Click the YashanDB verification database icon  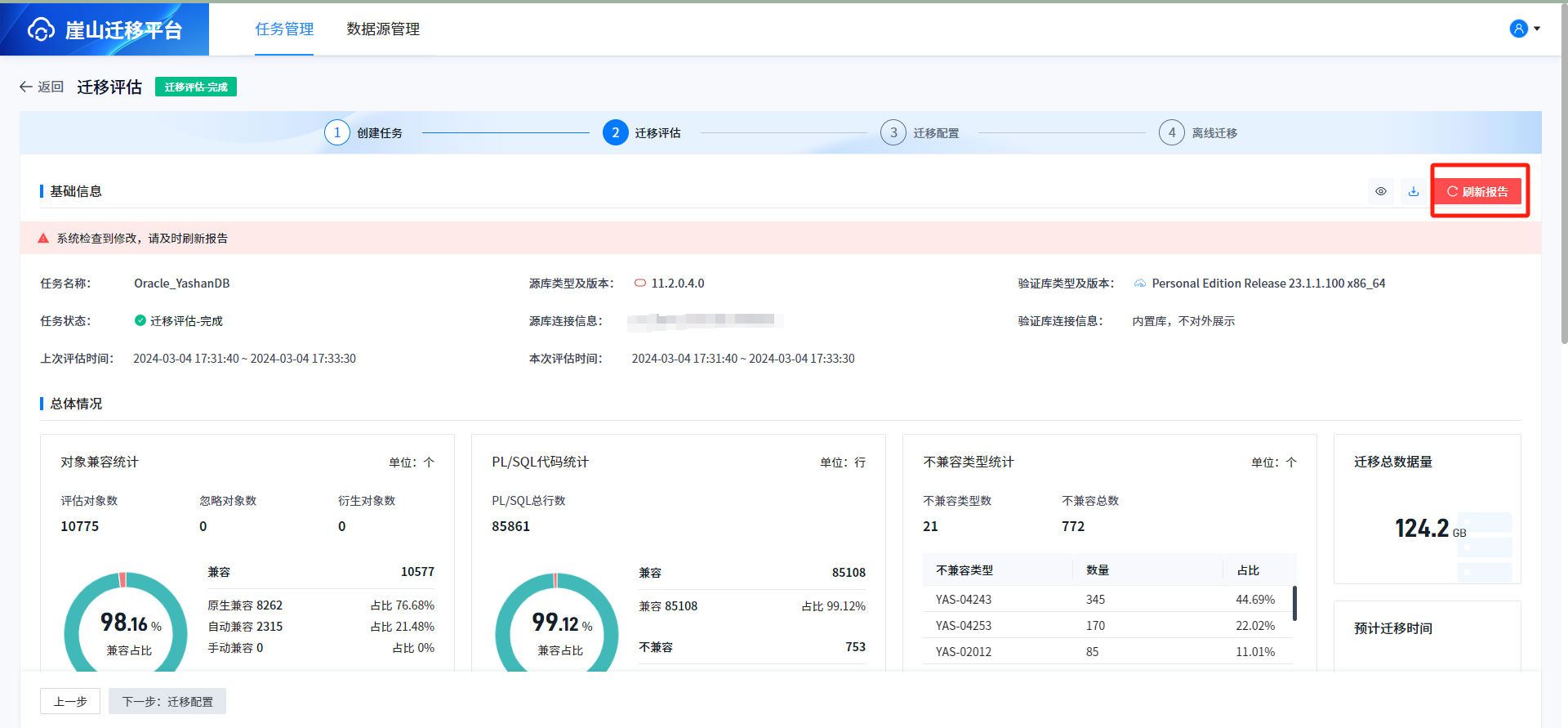pyautogui.click(x=1139, y=284)
